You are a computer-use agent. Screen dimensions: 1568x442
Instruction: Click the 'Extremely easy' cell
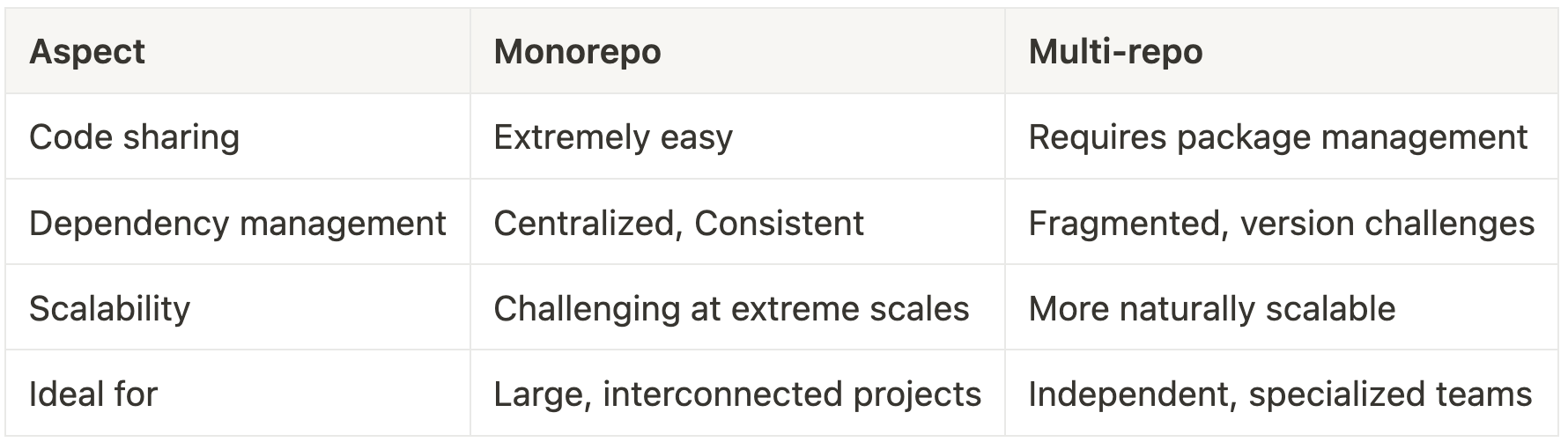(613, 137)
